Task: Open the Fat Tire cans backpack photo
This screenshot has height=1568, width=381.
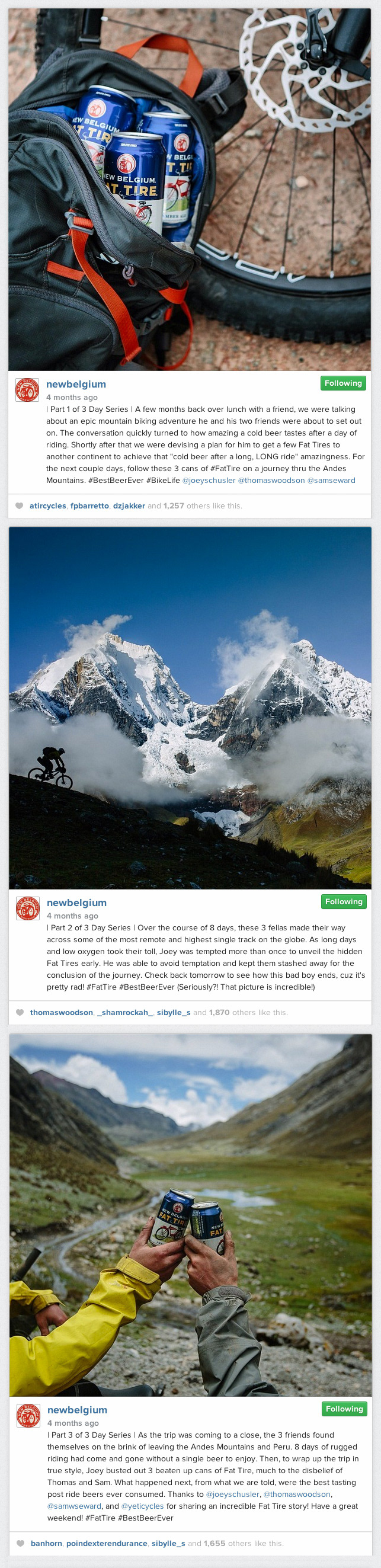Action: (189, 190)
